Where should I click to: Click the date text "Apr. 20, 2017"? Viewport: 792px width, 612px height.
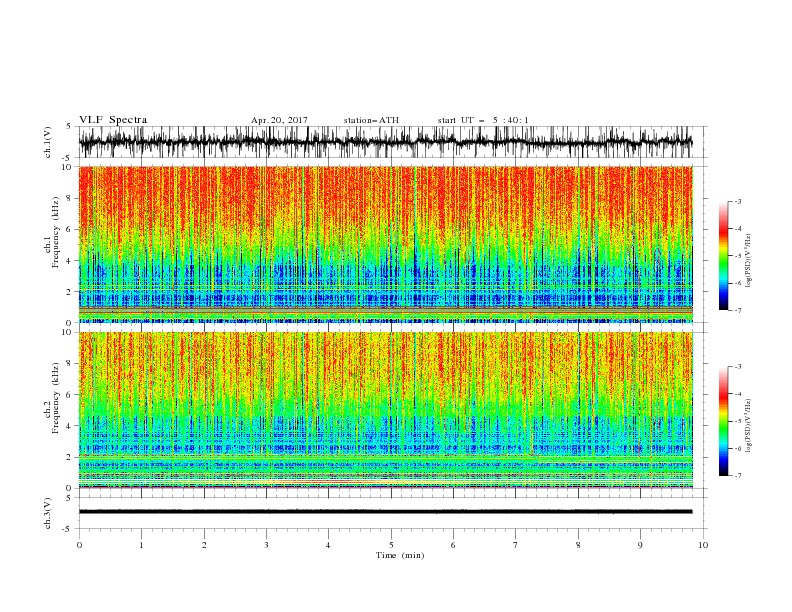(279, 120)
